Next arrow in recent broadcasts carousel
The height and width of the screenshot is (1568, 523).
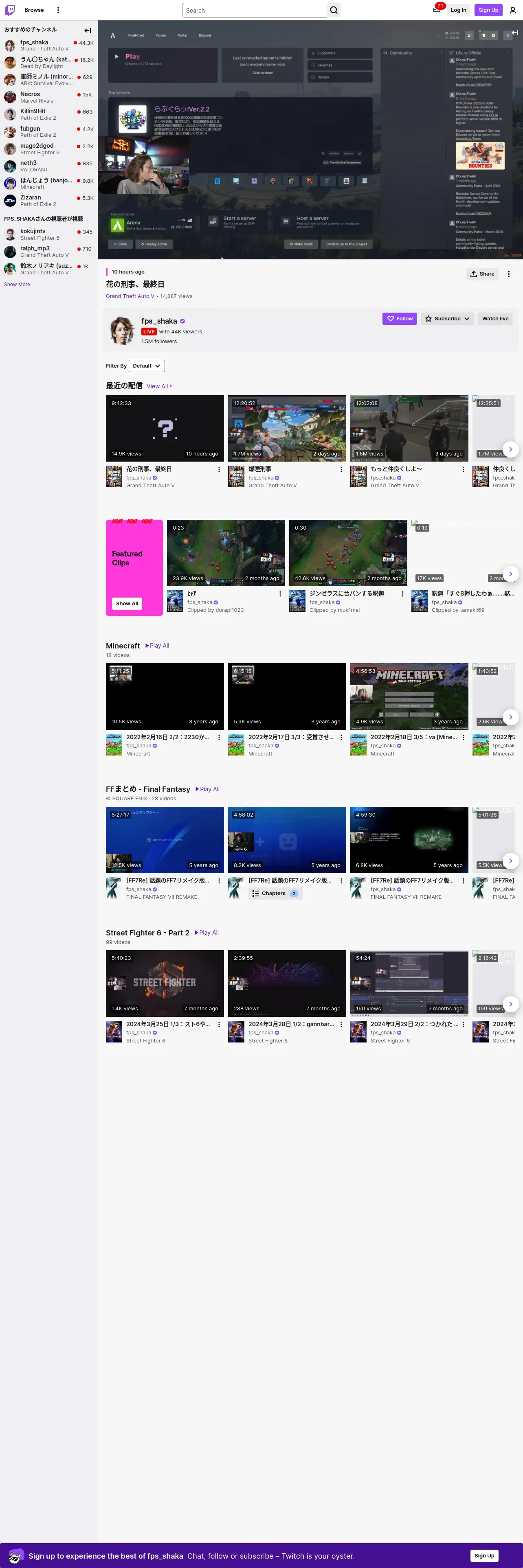[x=510, y=449]
